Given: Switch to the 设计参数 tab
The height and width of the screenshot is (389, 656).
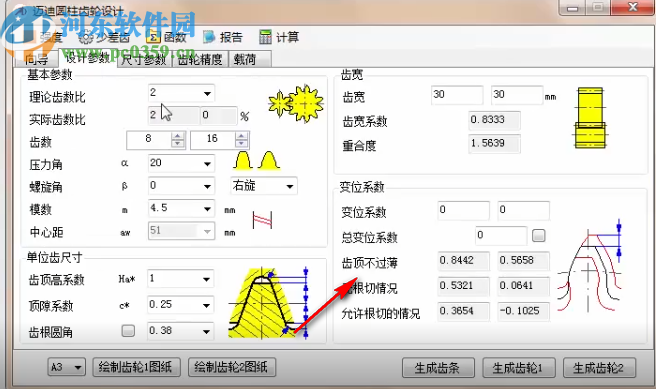Looking at the screenshot, I should 87,58.
